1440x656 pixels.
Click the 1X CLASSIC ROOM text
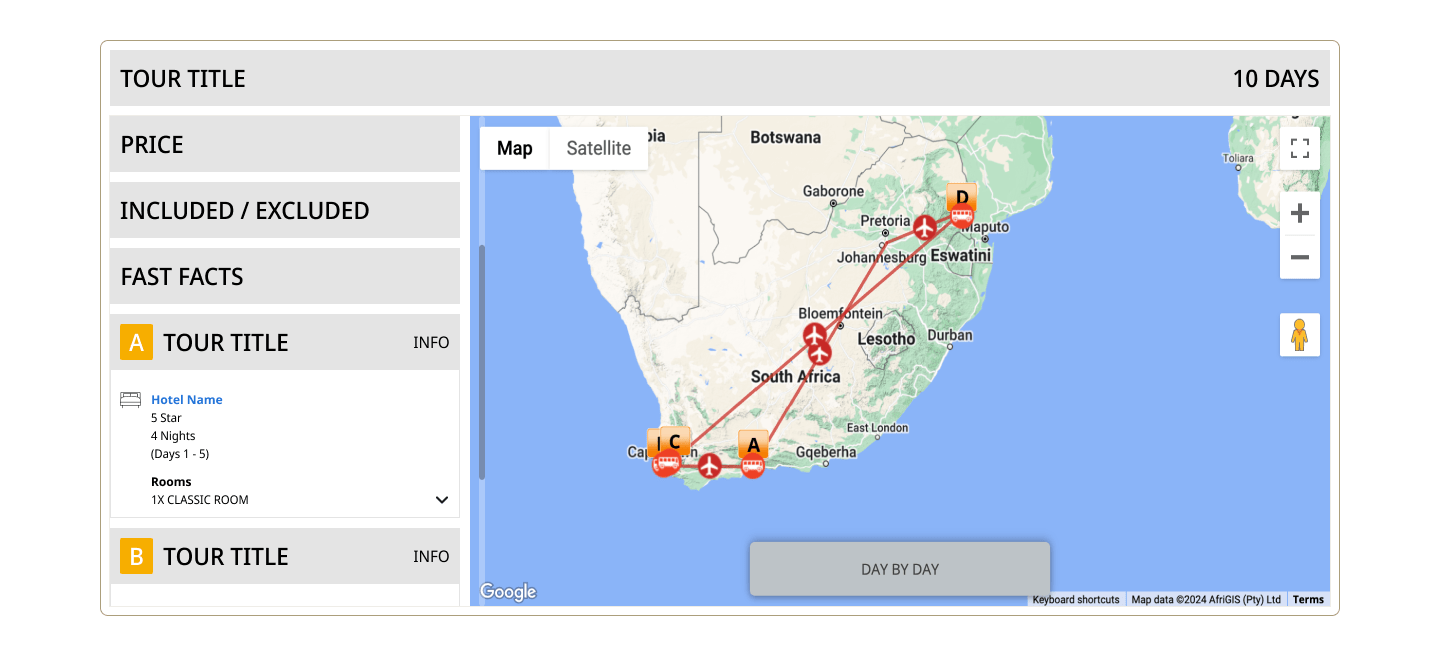point(200,500)
